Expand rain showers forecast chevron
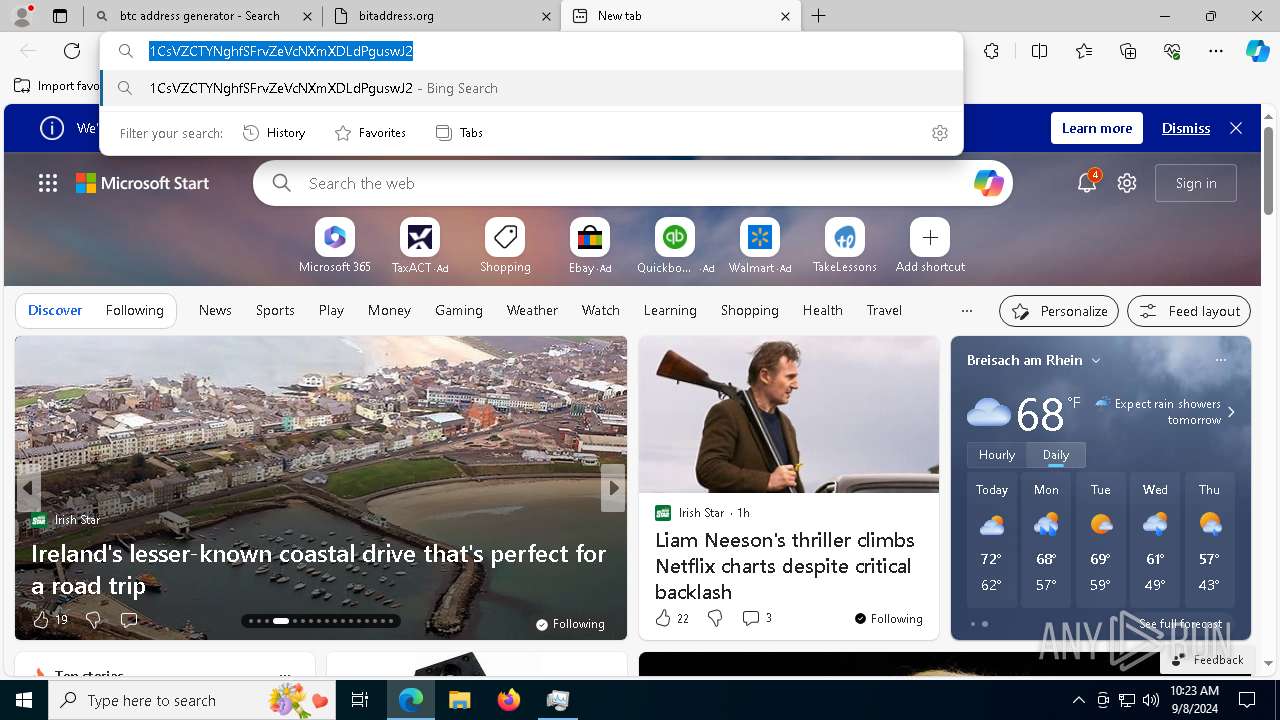The height and width of the screenshot is (720, 1280). (x=1231, y=412)
